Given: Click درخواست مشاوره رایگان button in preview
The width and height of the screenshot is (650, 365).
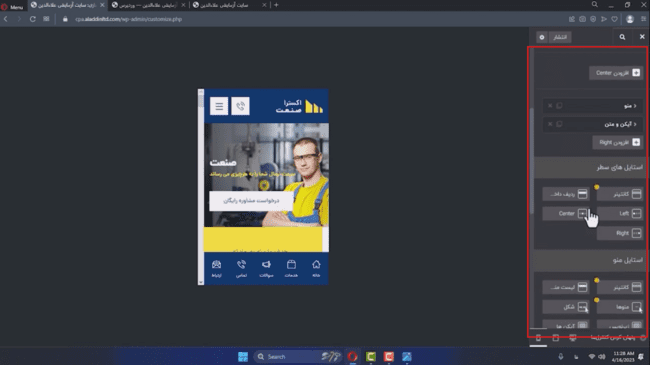Looking at the screenshot, I should (x=251, y=201).
